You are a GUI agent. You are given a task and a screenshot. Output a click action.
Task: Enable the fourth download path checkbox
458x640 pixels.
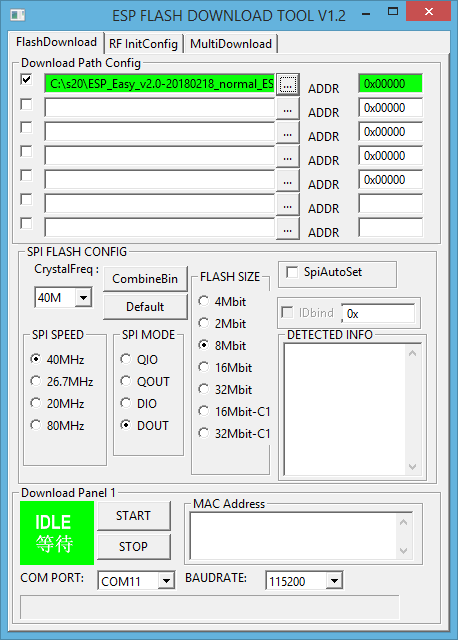(x=26, y=151)
